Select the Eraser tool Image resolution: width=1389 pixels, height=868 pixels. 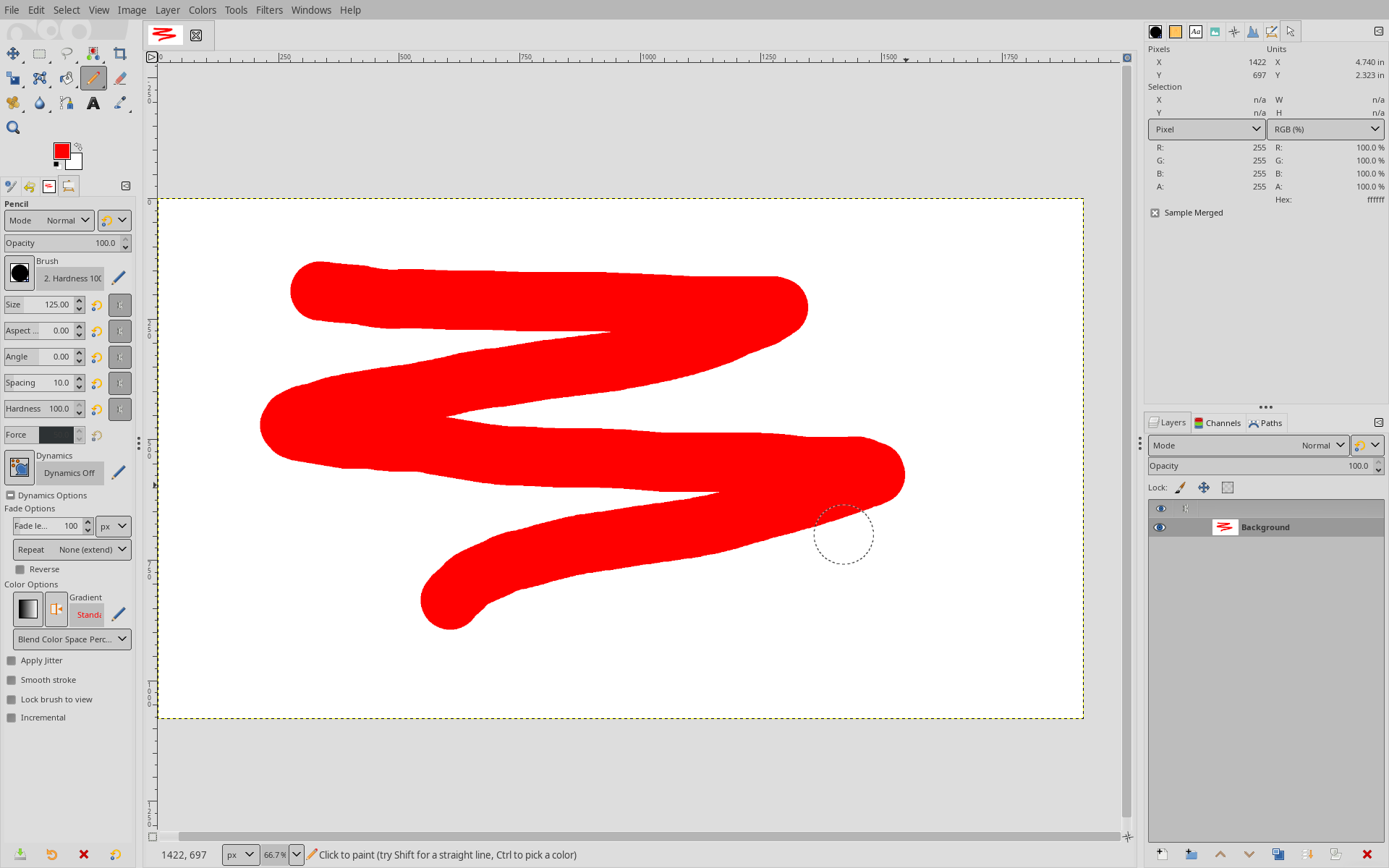point(120,78)
